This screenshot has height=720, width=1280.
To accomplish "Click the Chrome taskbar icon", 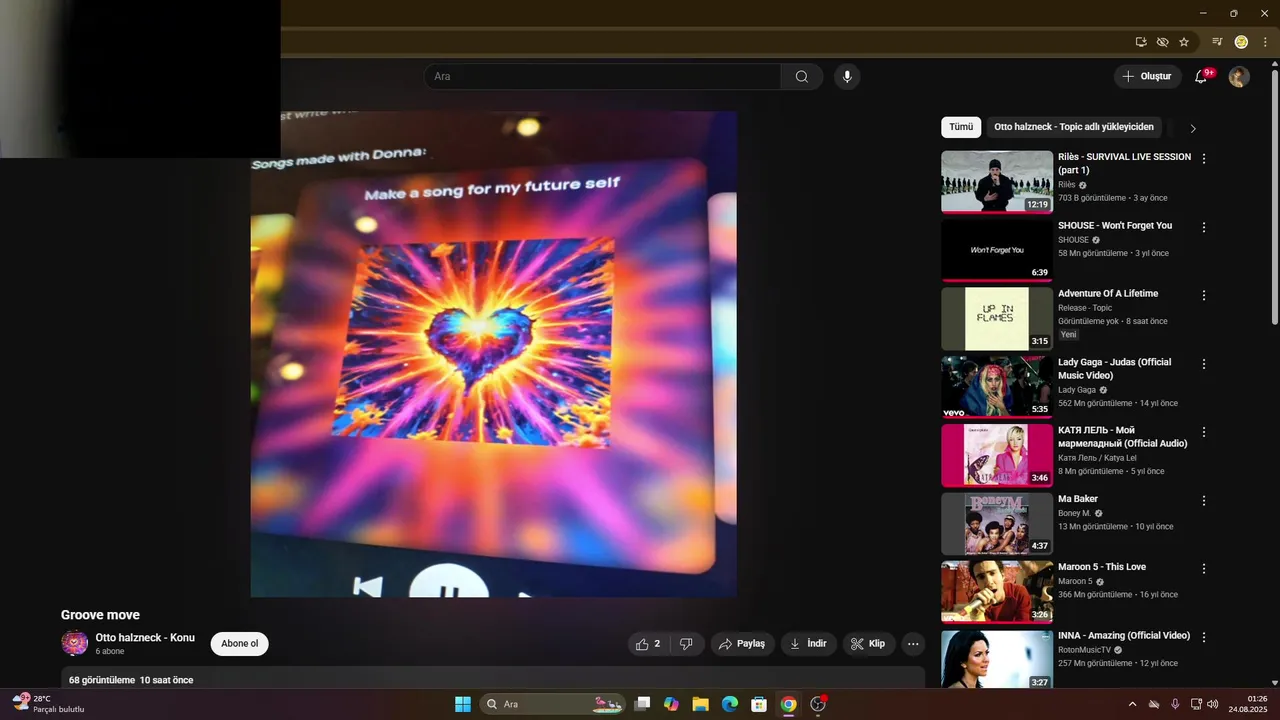I will 788,704.
